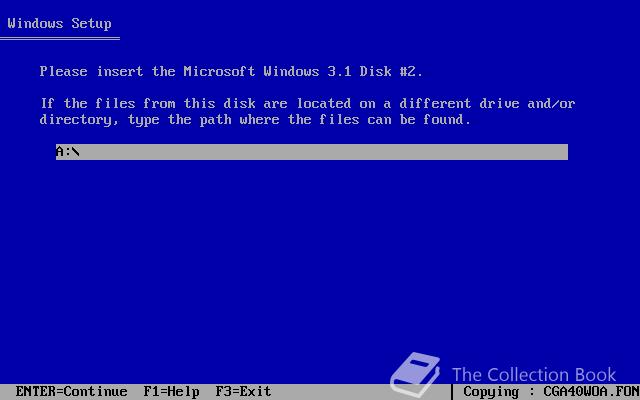Click the words can be found
This screenshot has width=640, height=400.
point(416,120)
